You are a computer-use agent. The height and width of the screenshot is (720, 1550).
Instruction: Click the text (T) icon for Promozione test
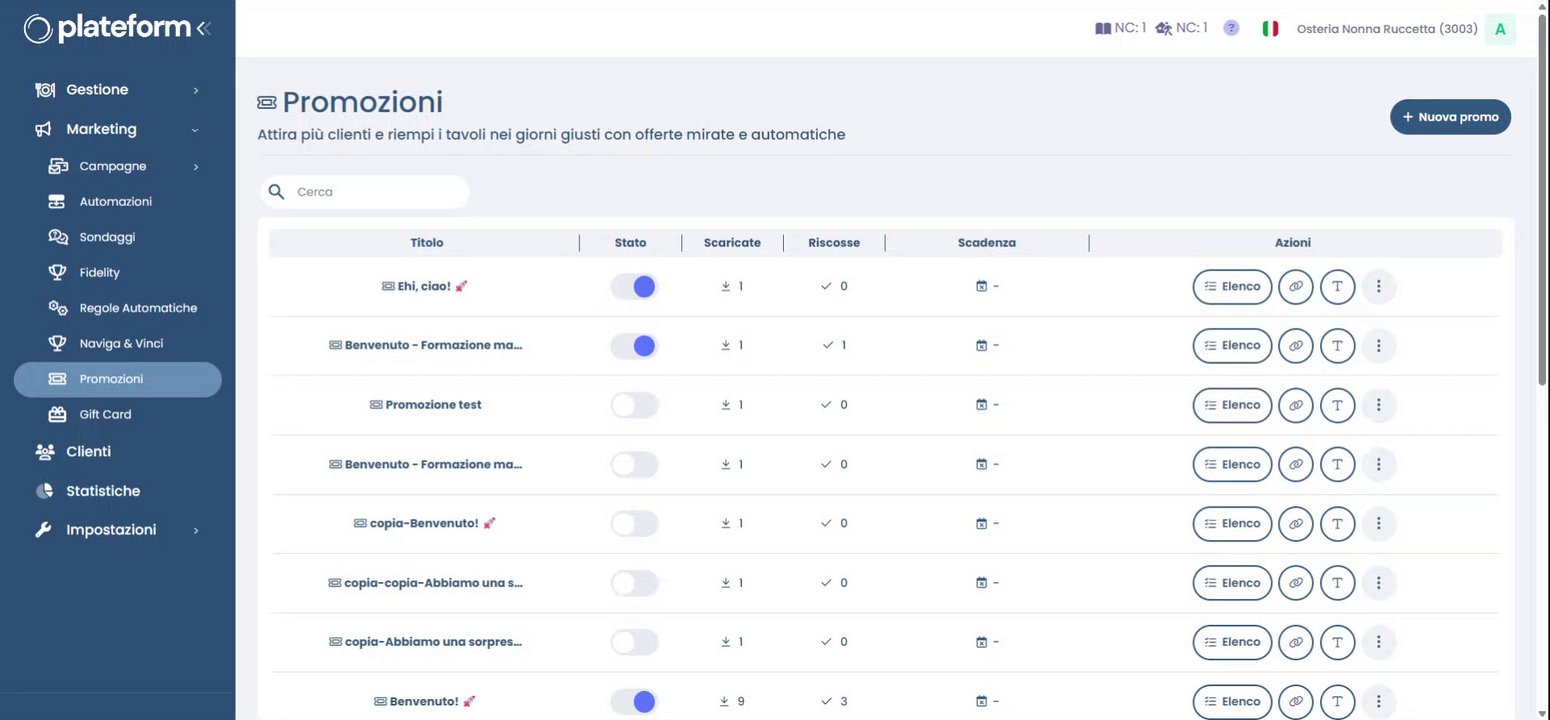1337,405
